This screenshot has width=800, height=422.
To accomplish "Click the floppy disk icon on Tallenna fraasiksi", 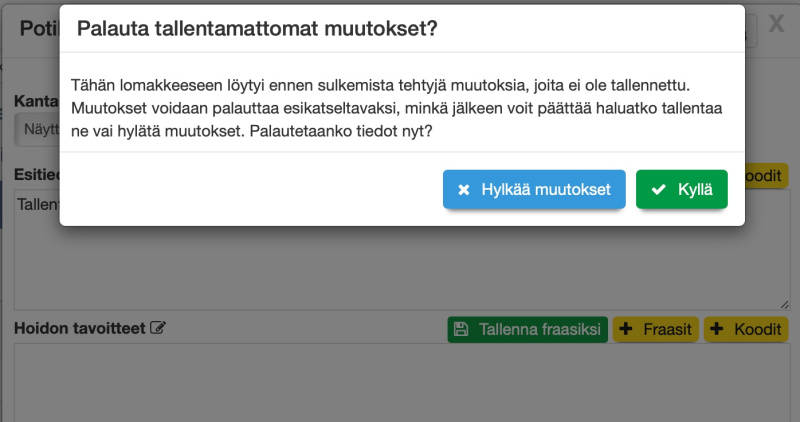I will coord(461,329).
